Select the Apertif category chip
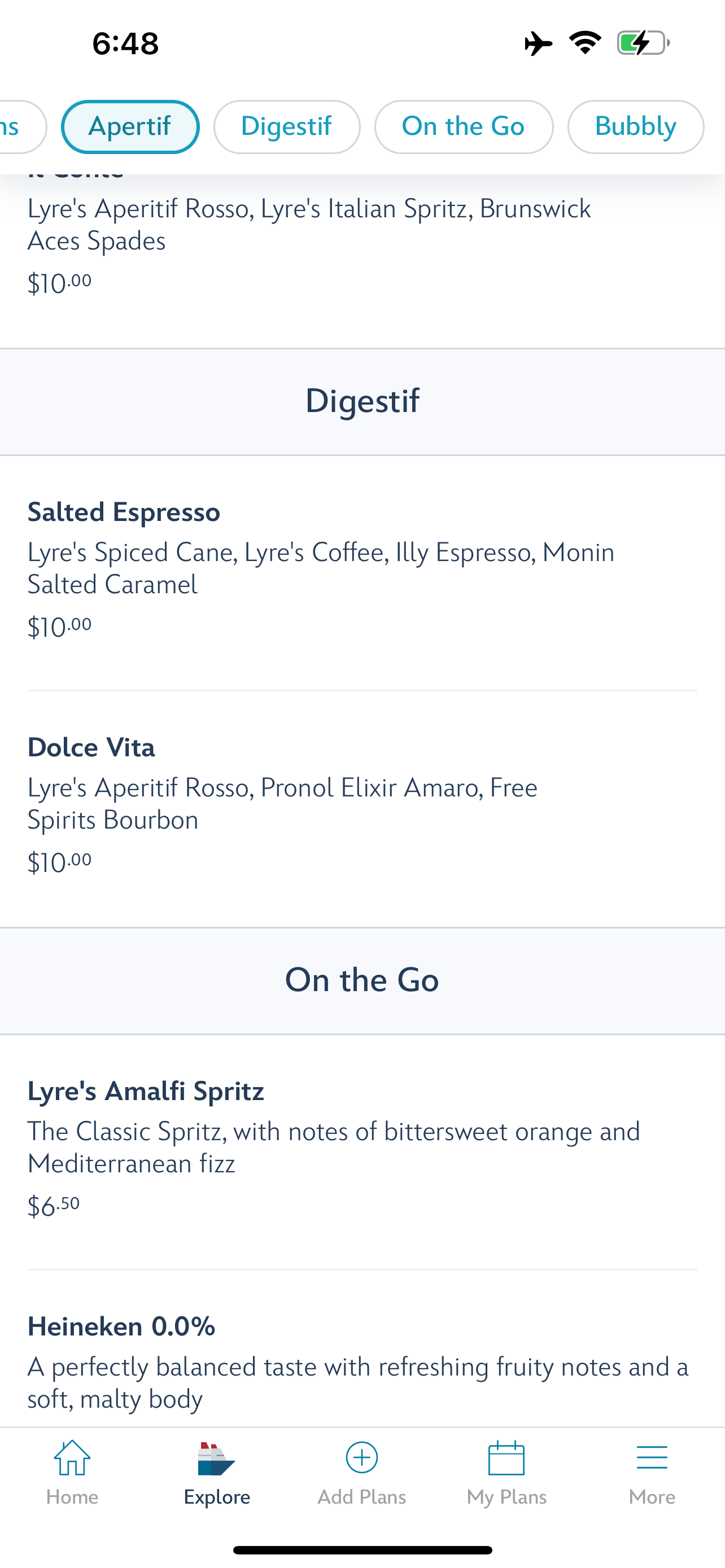 click(130, 126)
